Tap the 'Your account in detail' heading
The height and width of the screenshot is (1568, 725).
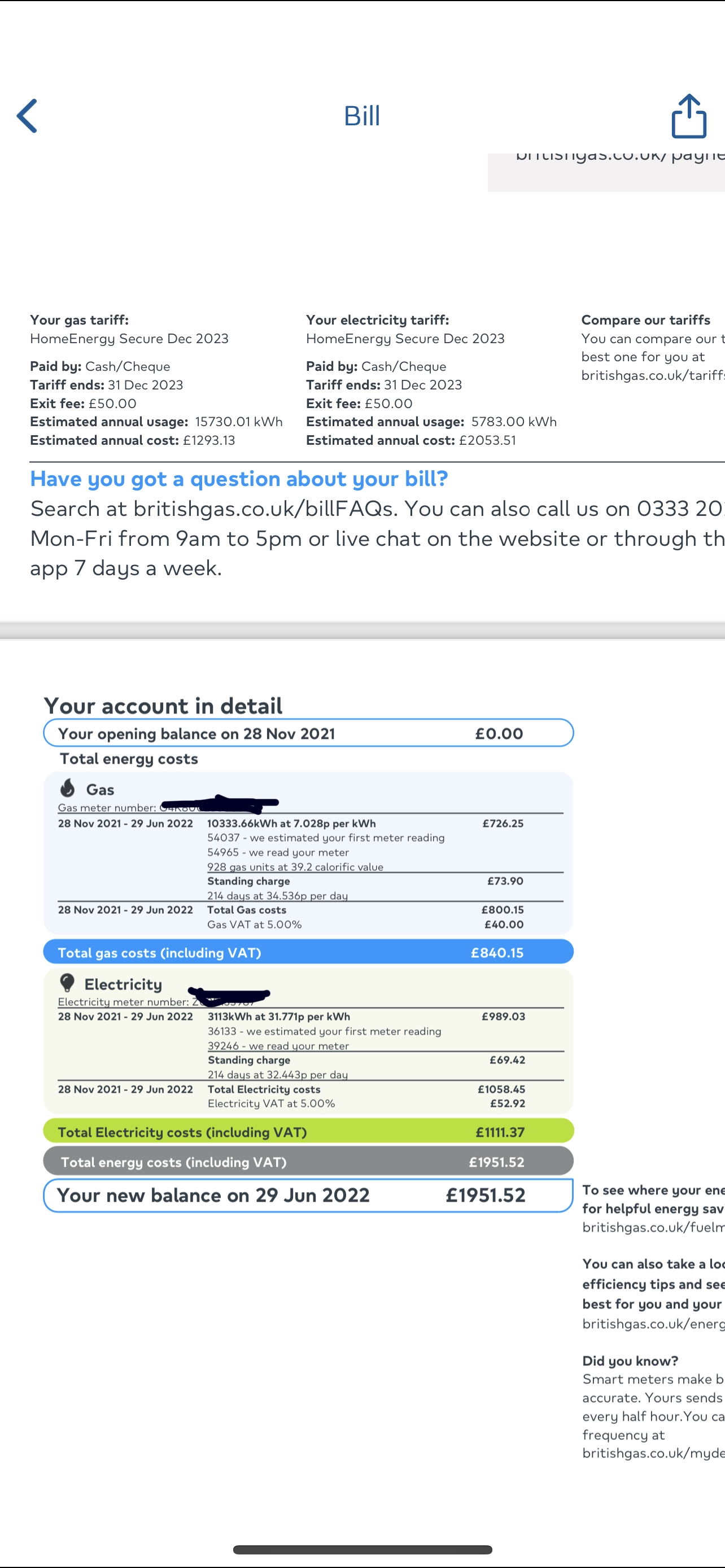click(163, 706)
